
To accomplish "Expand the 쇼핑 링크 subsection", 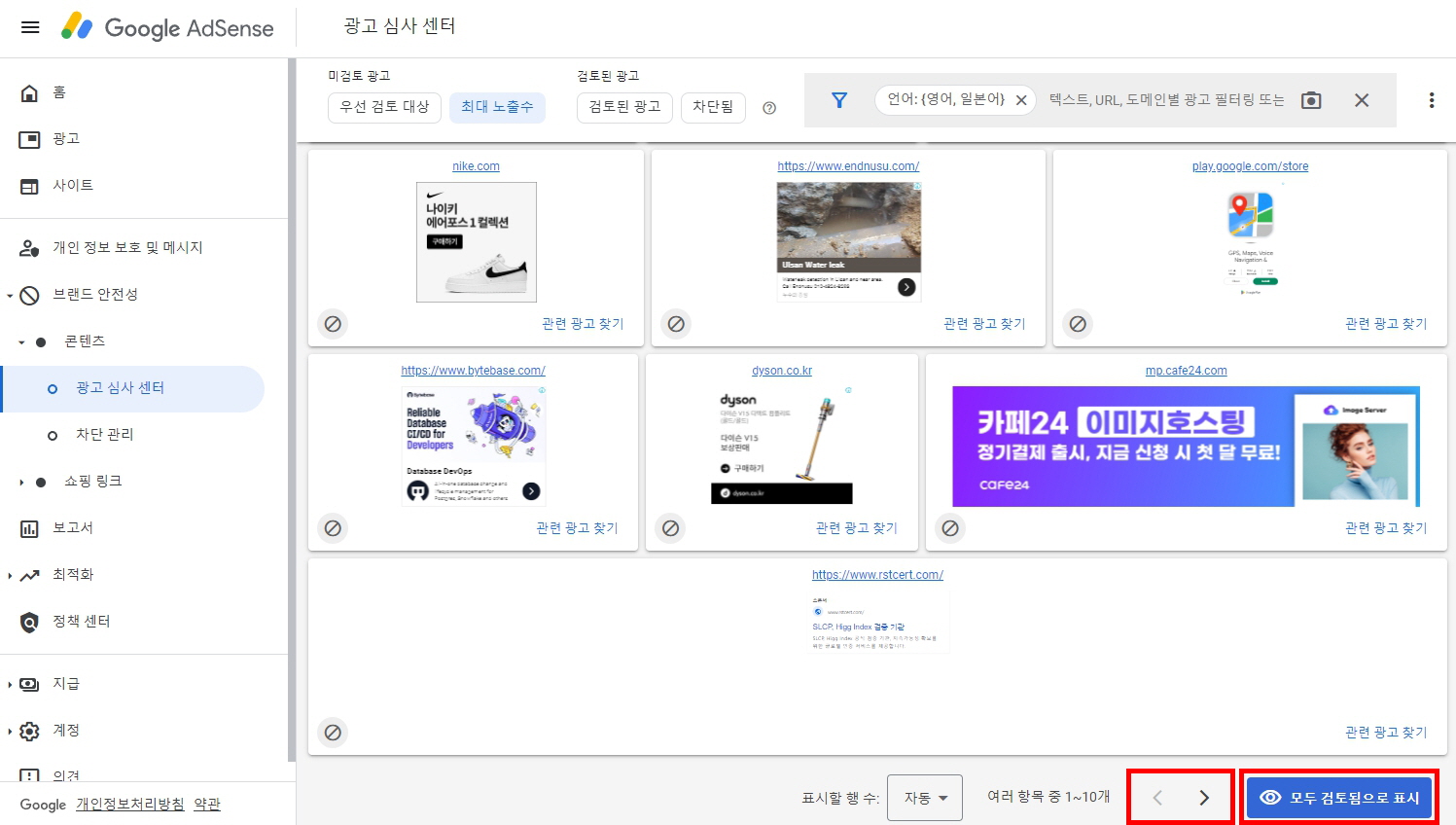I will (21, 483).
